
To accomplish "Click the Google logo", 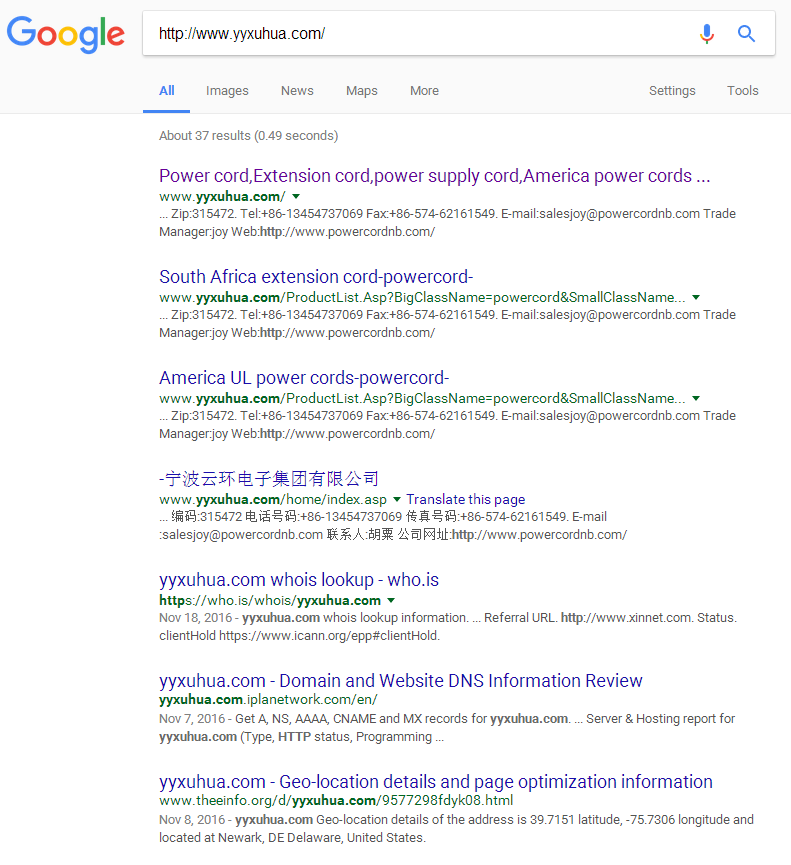I will 66,34.
